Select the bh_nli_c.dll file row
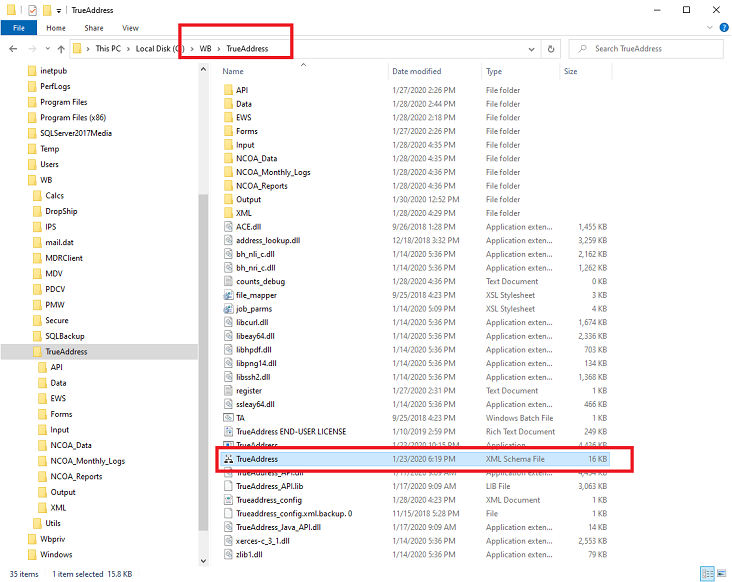The image size is (732, 582). pyautogui.click(x=416, y=254)
